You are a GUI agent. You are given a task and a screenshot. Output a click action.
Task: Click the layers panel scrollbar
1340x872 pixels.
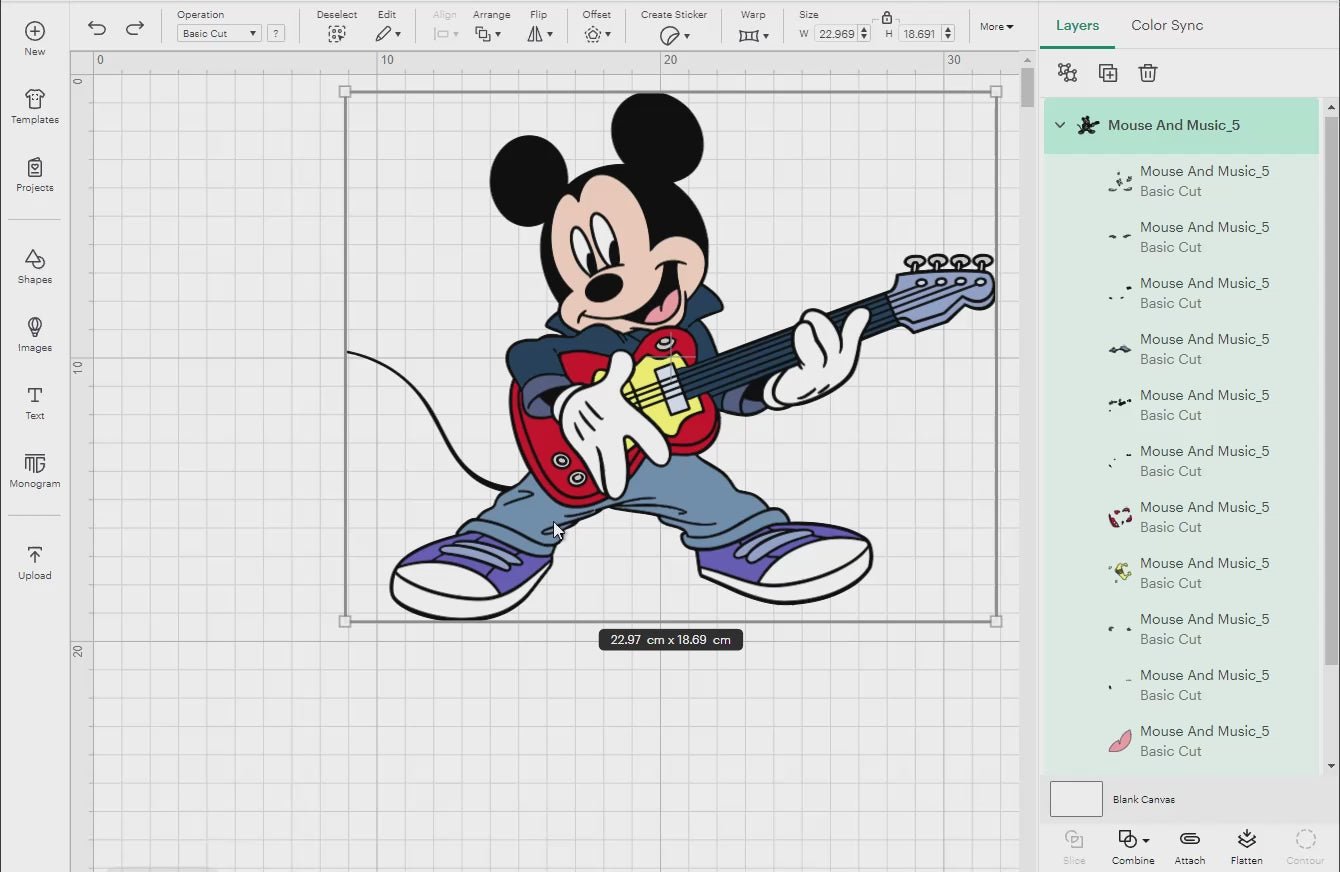coord(1331,390)
